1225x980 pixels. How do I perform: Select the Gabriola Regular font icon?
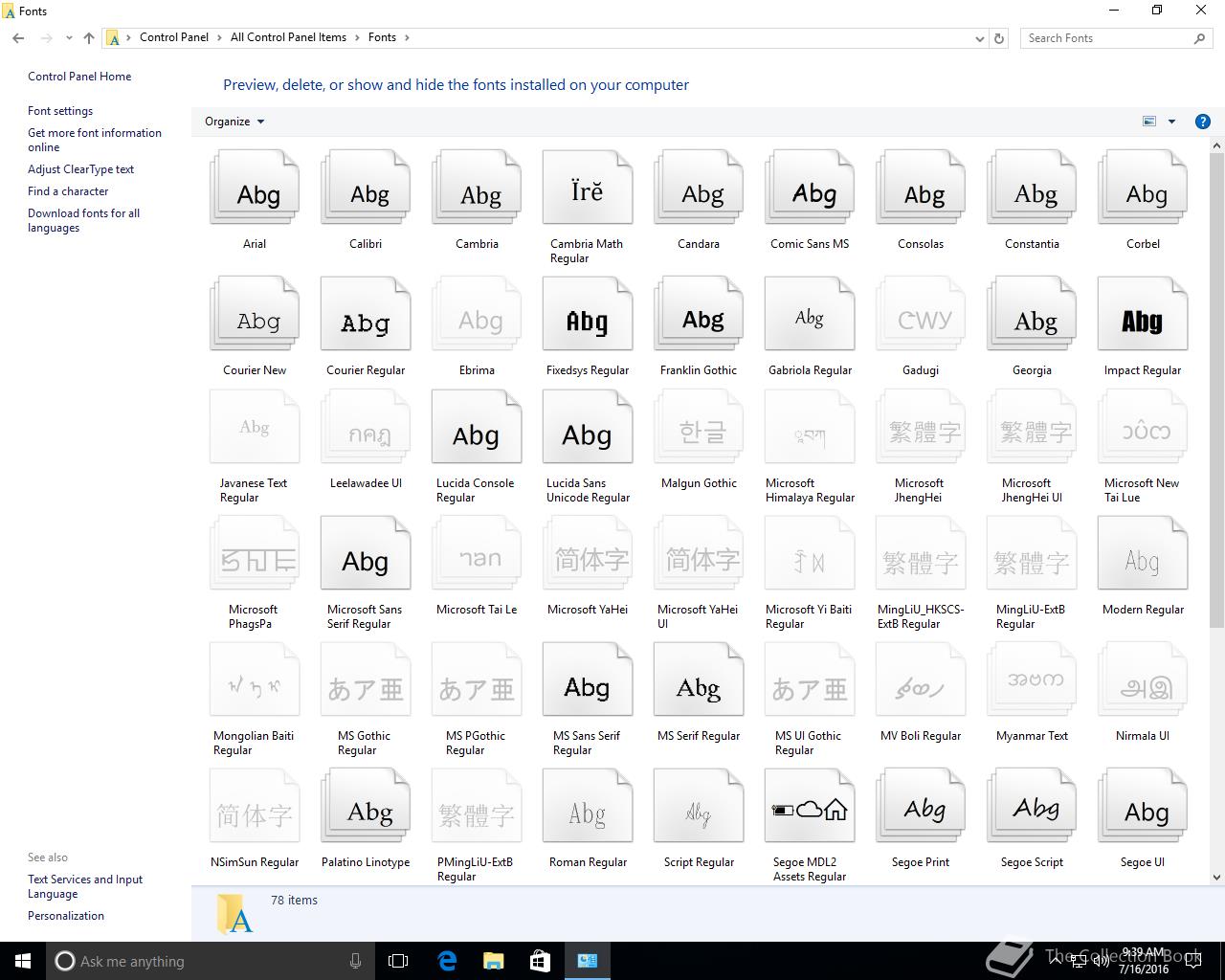point(810,314)
